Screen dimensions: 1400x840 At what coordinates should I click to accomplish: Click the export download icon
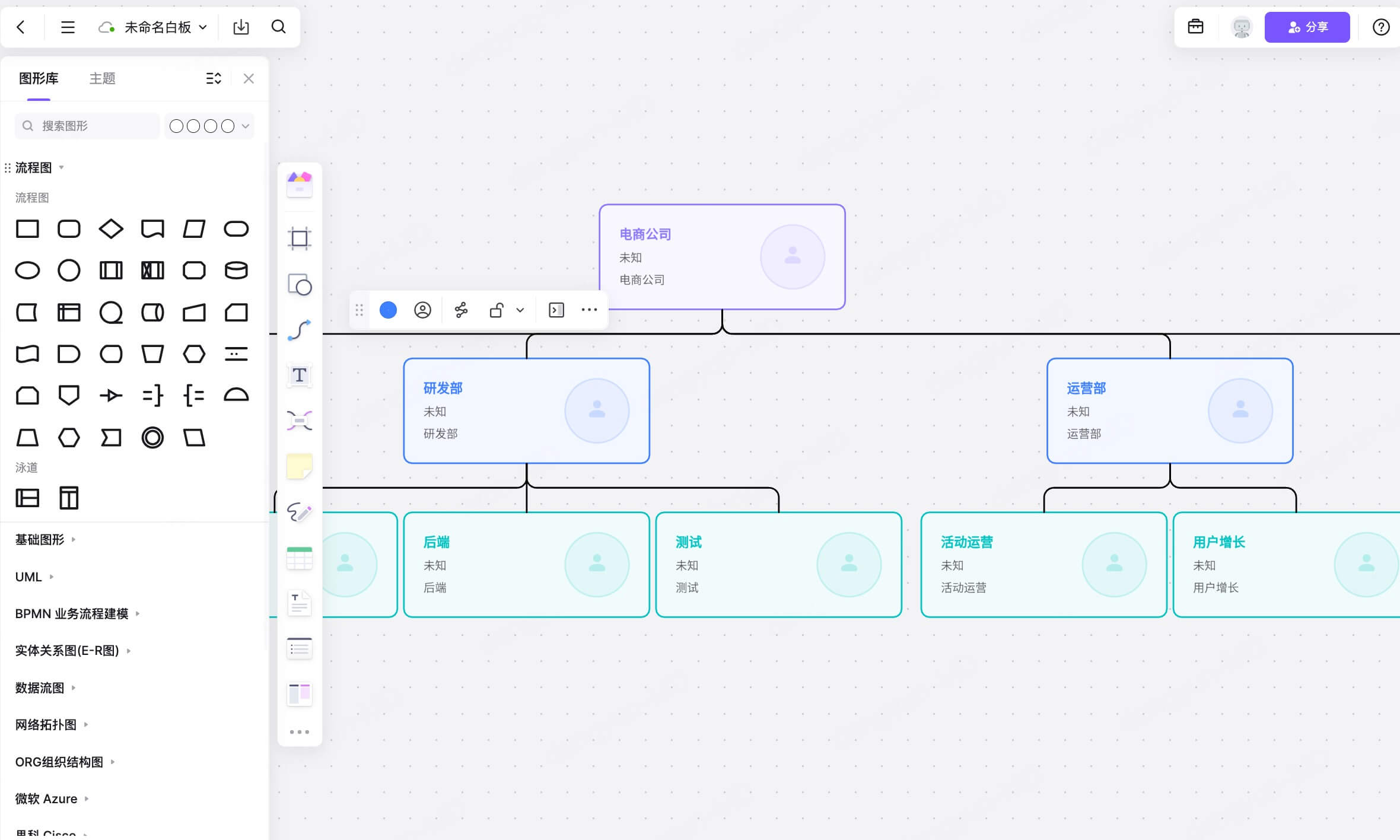241,27
